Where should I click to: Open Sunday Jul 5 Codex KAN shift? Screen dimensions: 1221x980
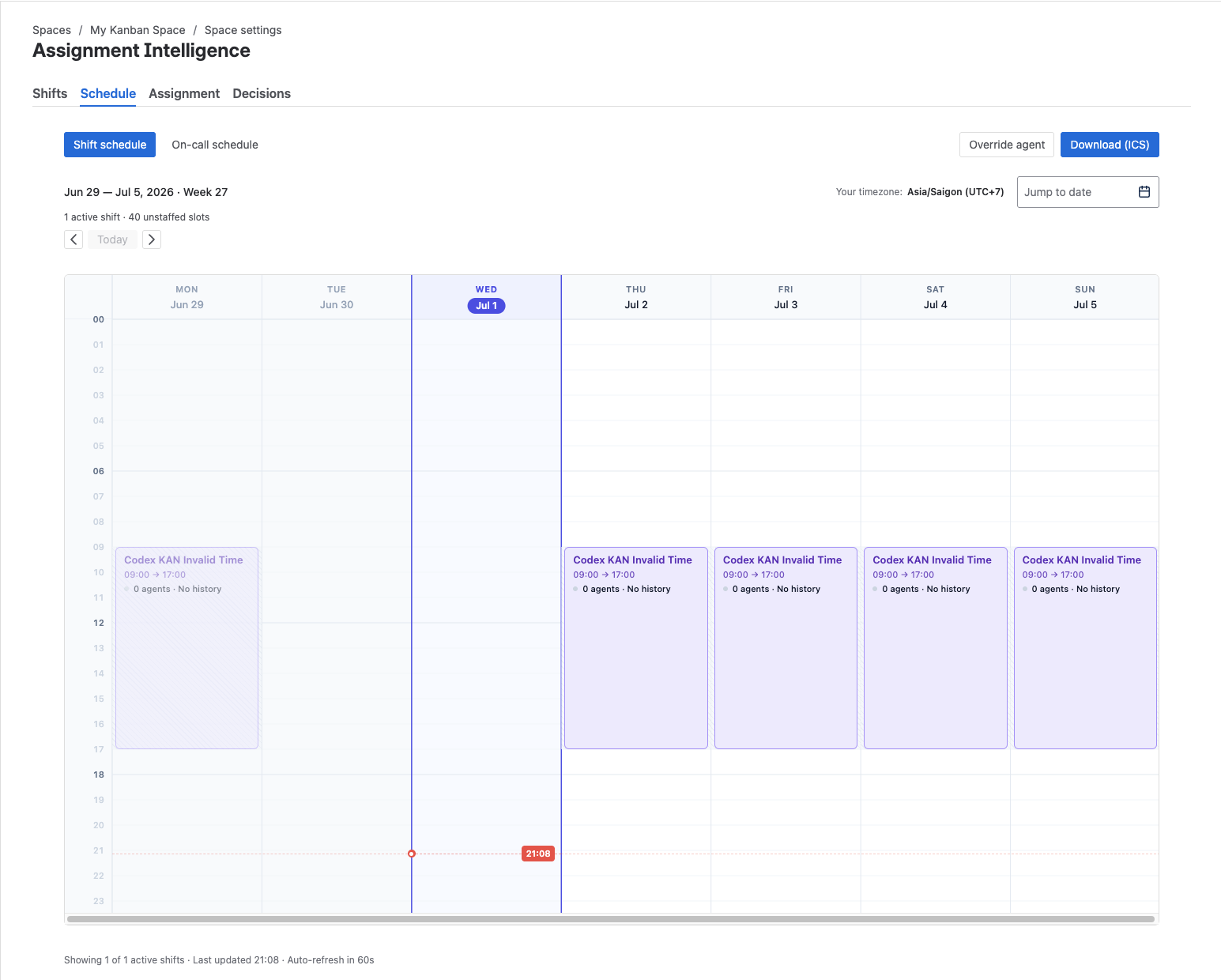(1085, 648)
